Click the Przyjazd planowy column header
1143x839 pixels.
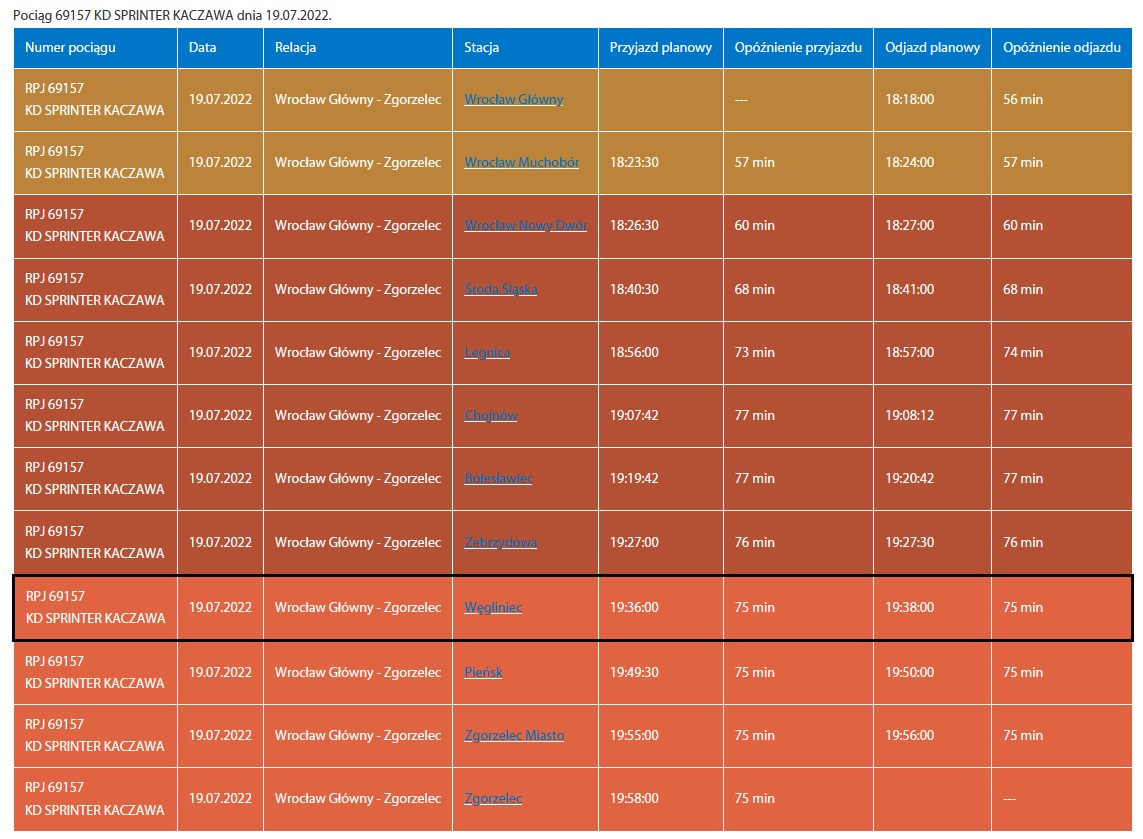coord(660,48)
